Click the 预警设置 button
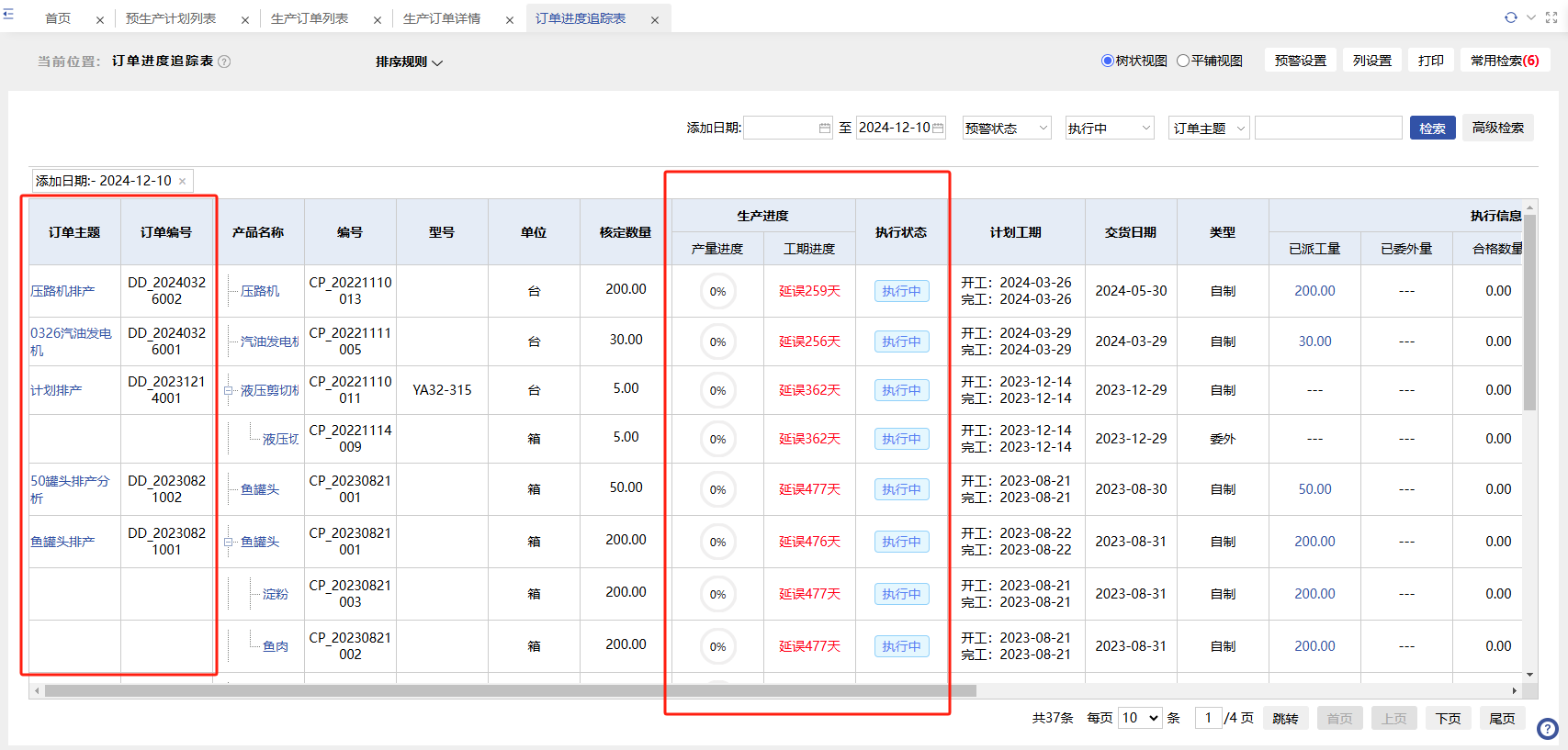 [x=1301, y=61]
